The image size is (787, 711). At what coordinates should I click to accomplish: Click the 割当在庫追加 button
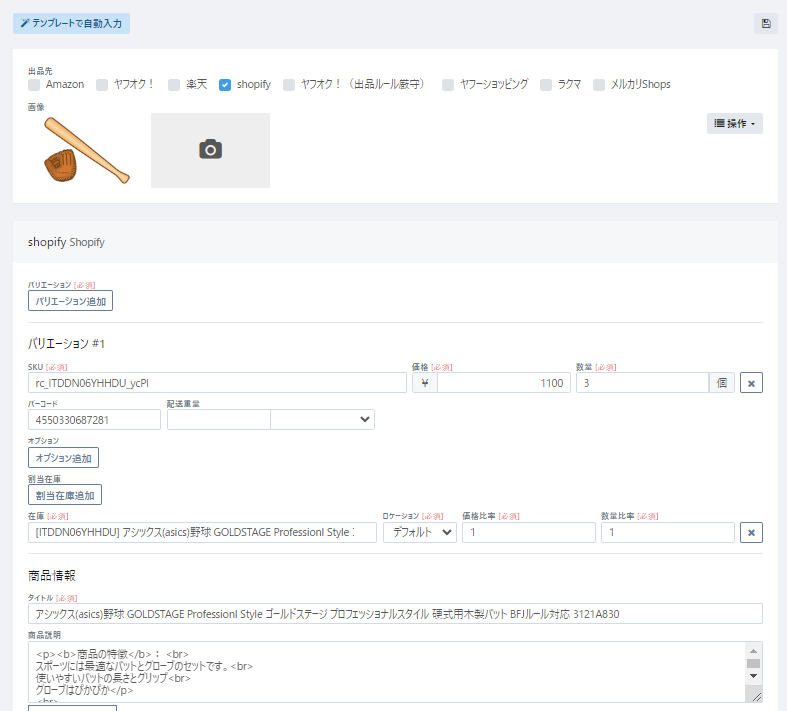tap(65, 495)
